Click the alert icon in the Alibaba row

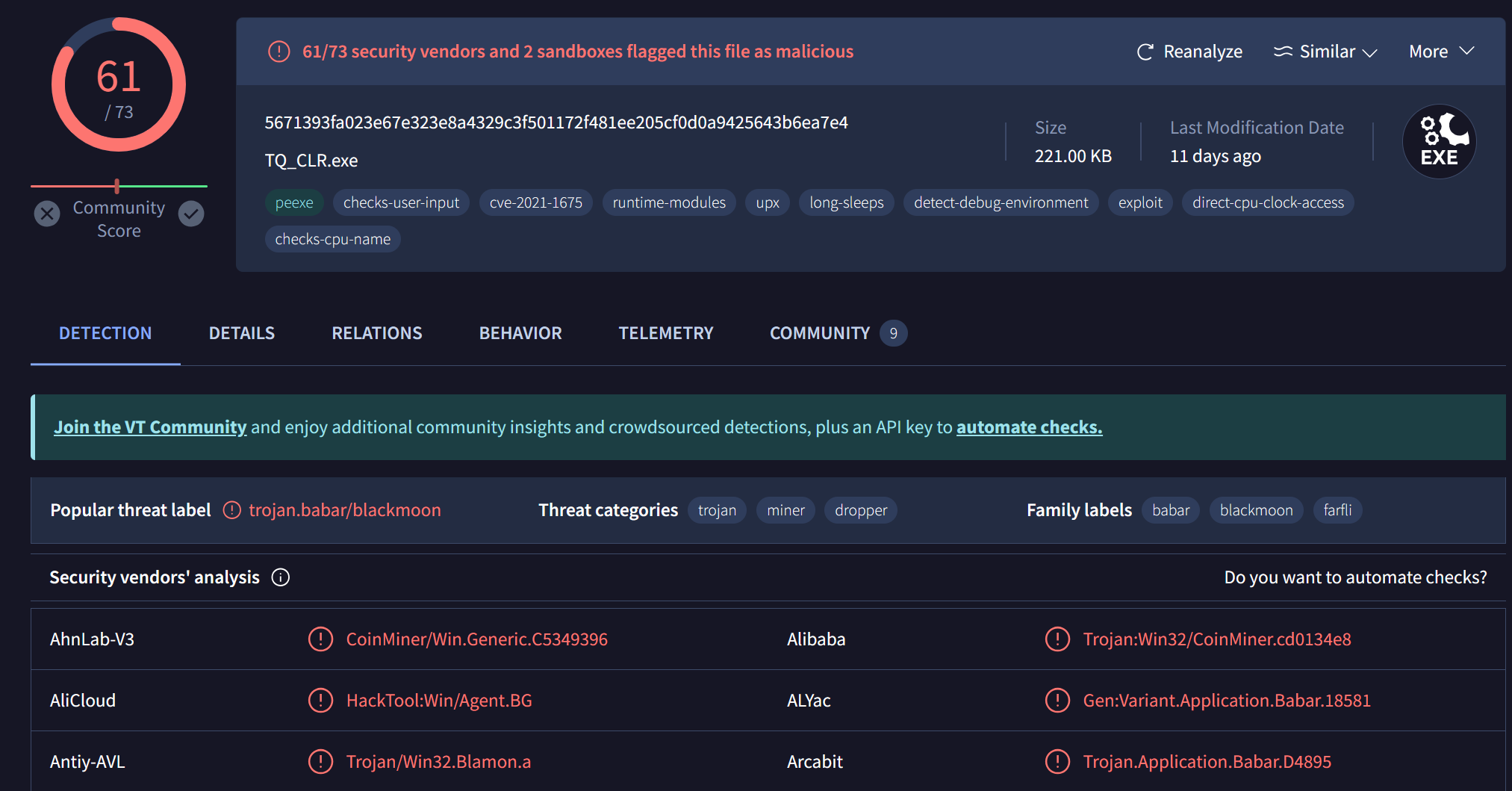1057,639
